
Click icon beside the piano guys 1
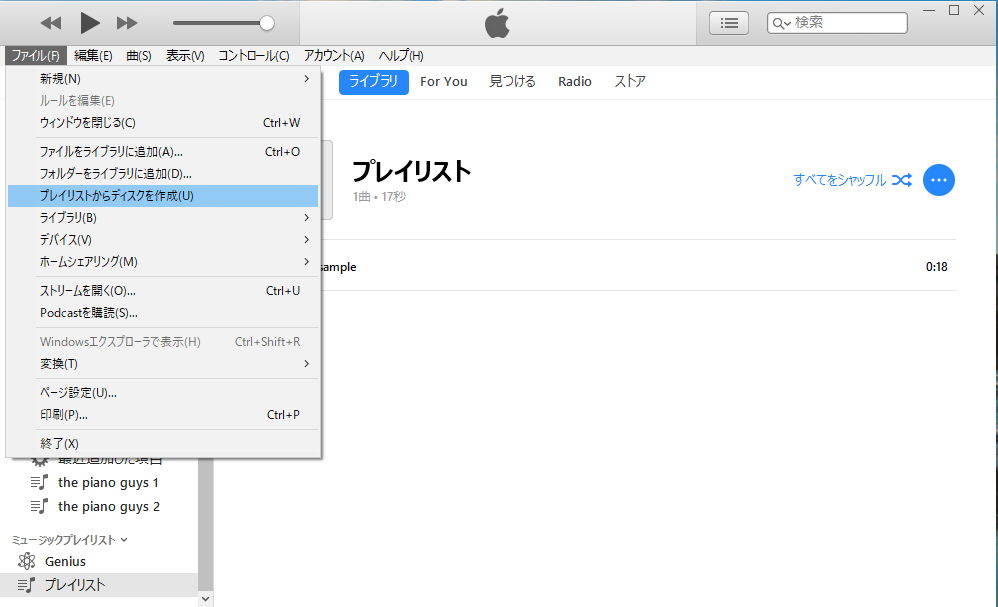39,482
